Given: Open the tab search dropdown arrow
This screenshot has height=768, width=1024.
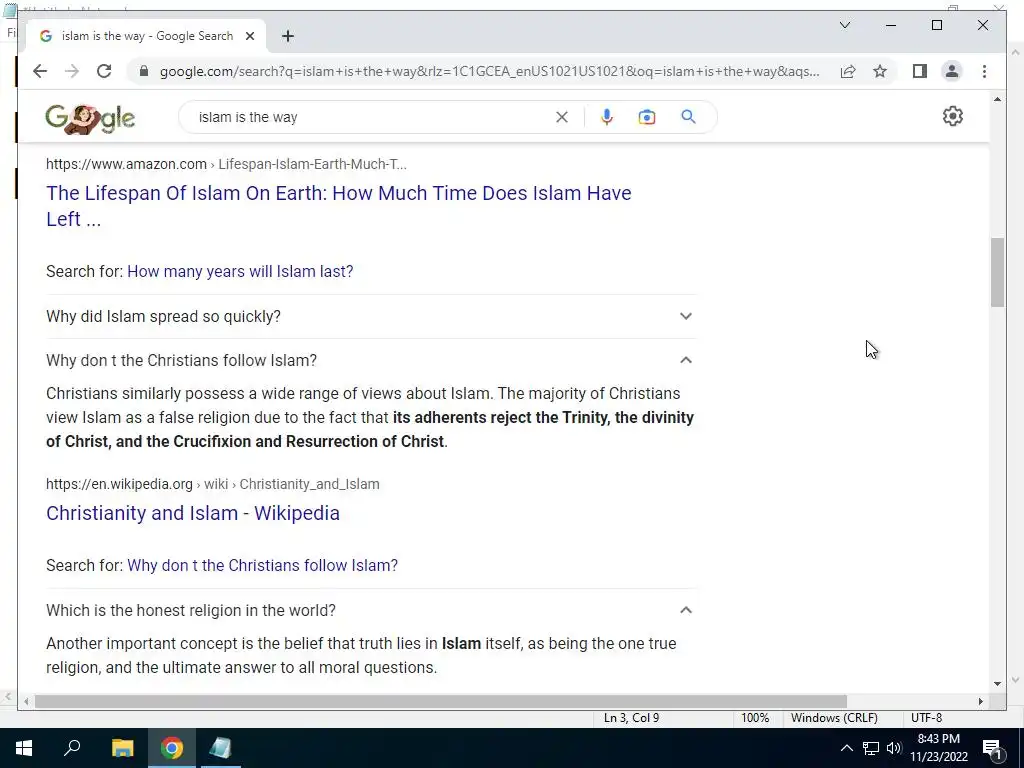Looking at the screenshot, I should [x=844, y=25].
